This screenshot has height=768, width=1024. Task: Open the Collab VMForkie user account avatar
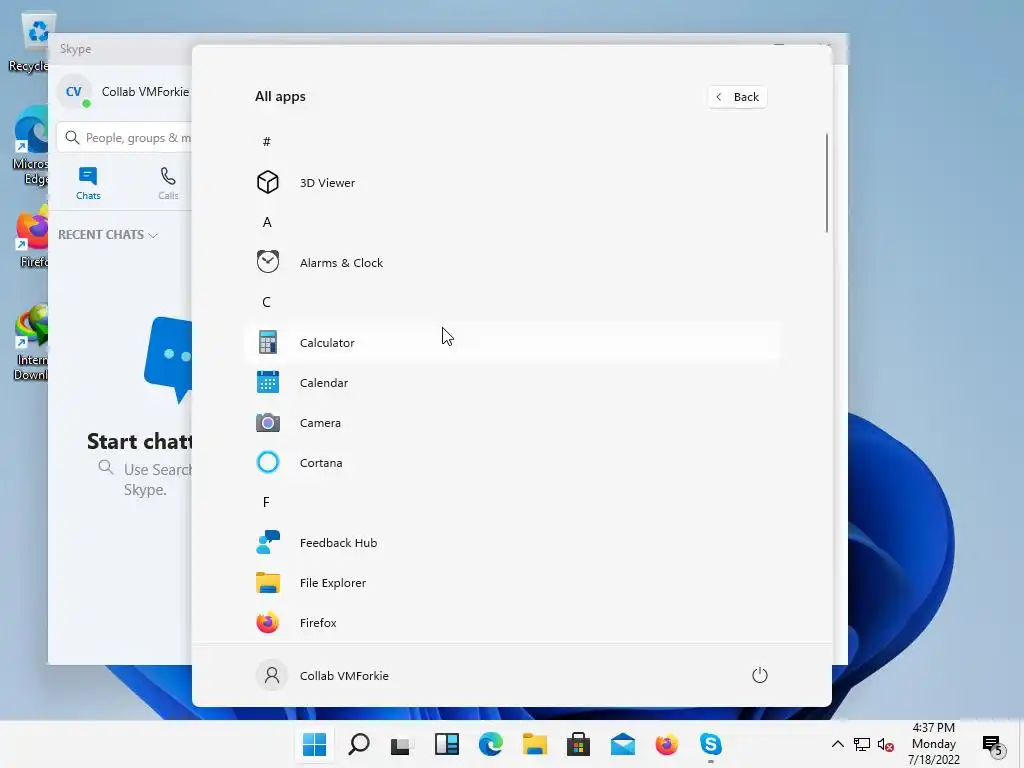272,675
